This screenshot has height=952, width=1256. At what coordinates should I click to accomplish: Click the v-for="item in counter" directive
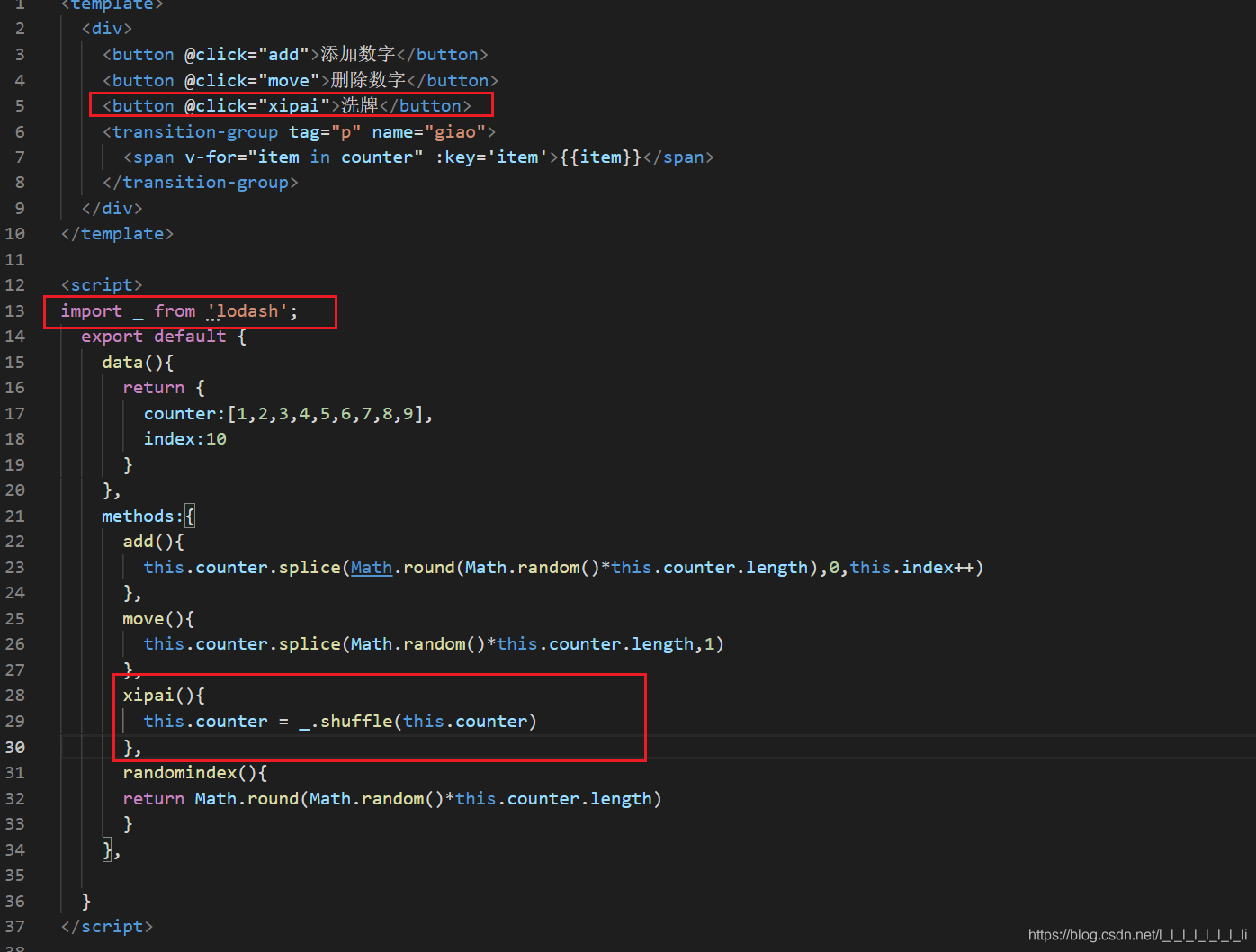(x=304, y=157)
